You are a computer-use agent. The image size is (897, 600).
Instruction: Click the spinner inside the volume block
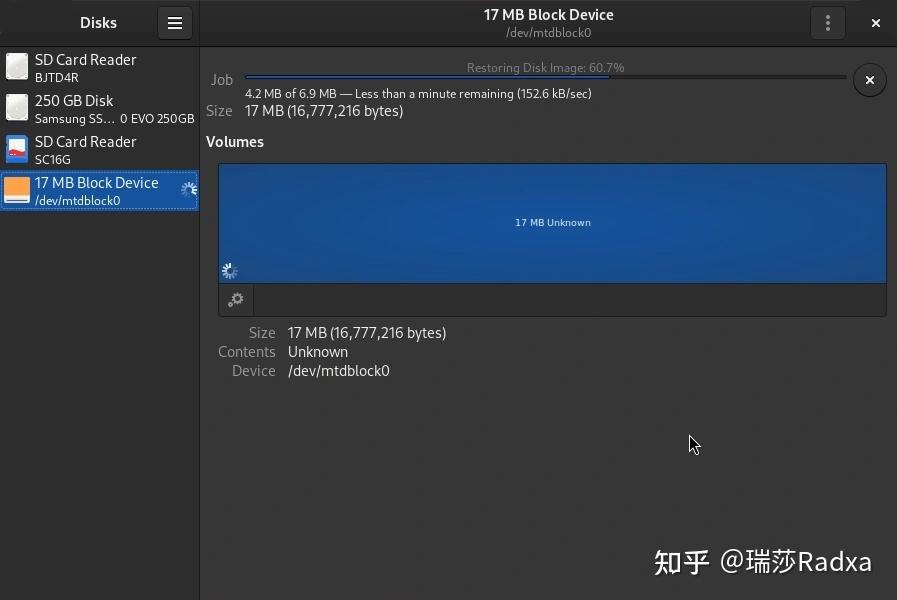(x=229, y=271)
